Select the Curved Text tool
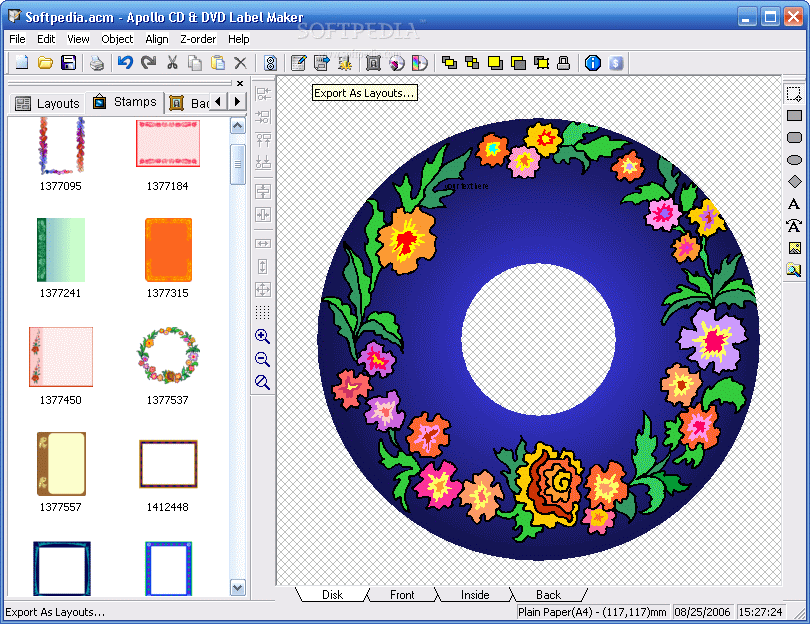 (x=795, y=226)
